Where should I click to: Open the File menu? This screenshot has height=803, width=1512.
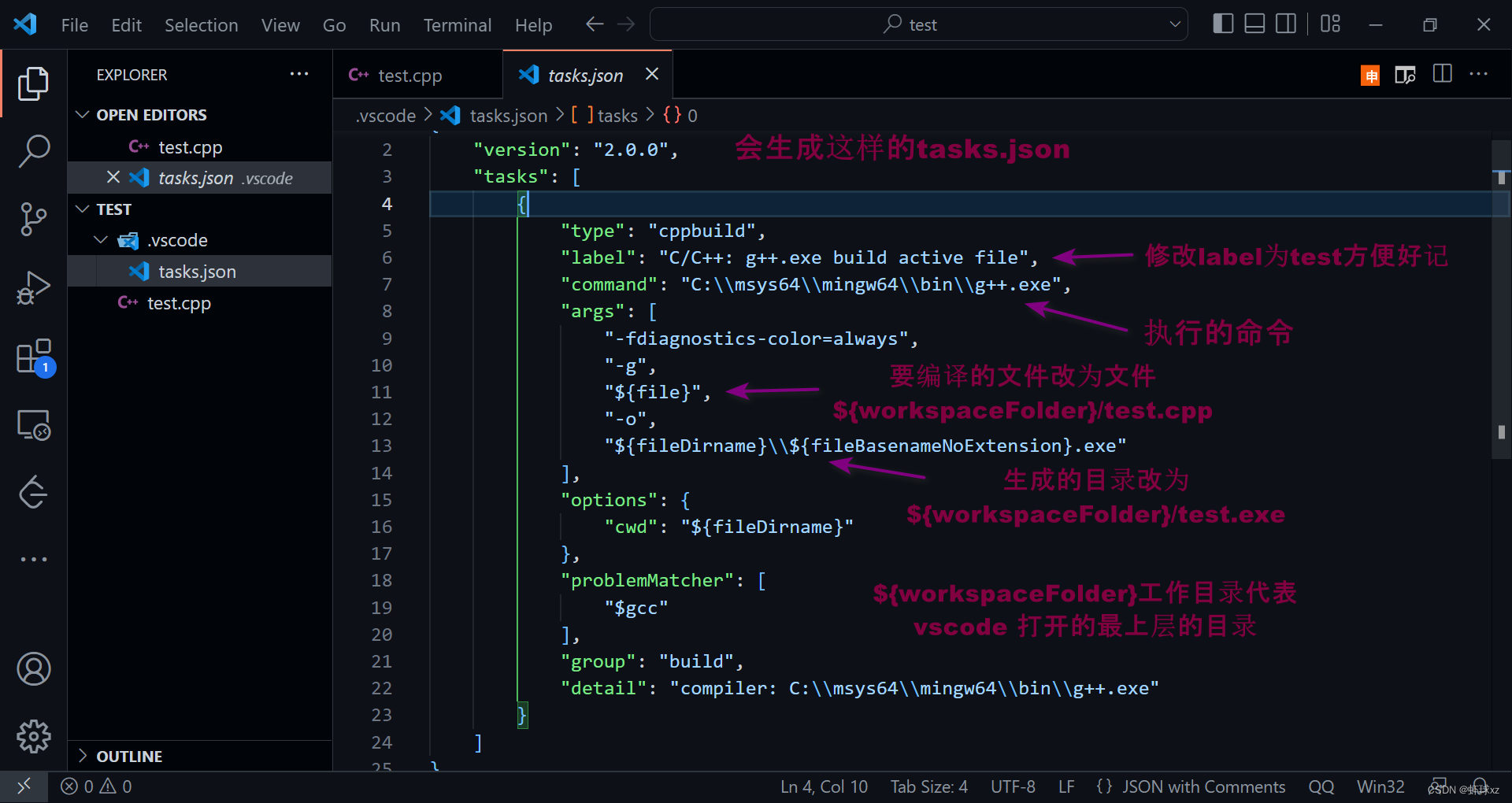[x=75, y=25]
